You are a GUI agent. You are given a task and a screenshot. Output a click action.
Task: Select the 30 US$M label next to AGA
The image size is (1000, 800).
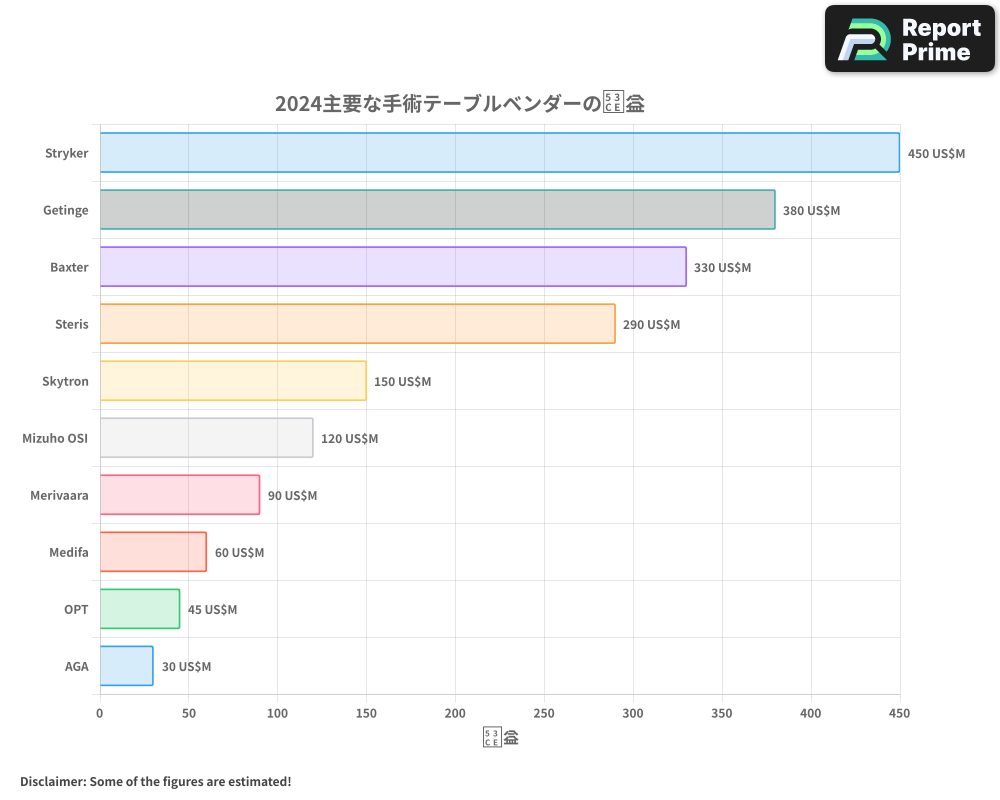pyautogui.click(x=186, y=666)
